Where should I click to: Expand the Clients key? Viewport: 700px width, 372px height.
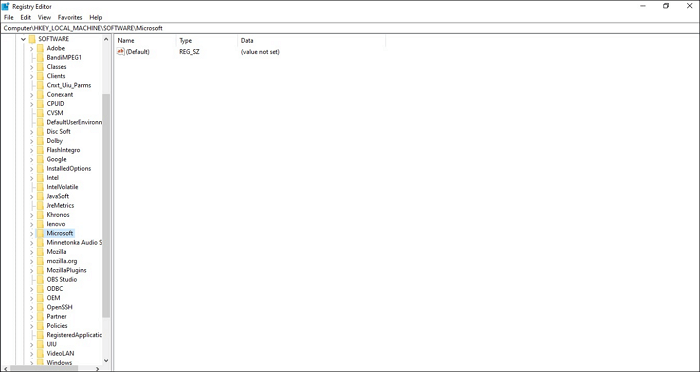click(x=32, y=76)
